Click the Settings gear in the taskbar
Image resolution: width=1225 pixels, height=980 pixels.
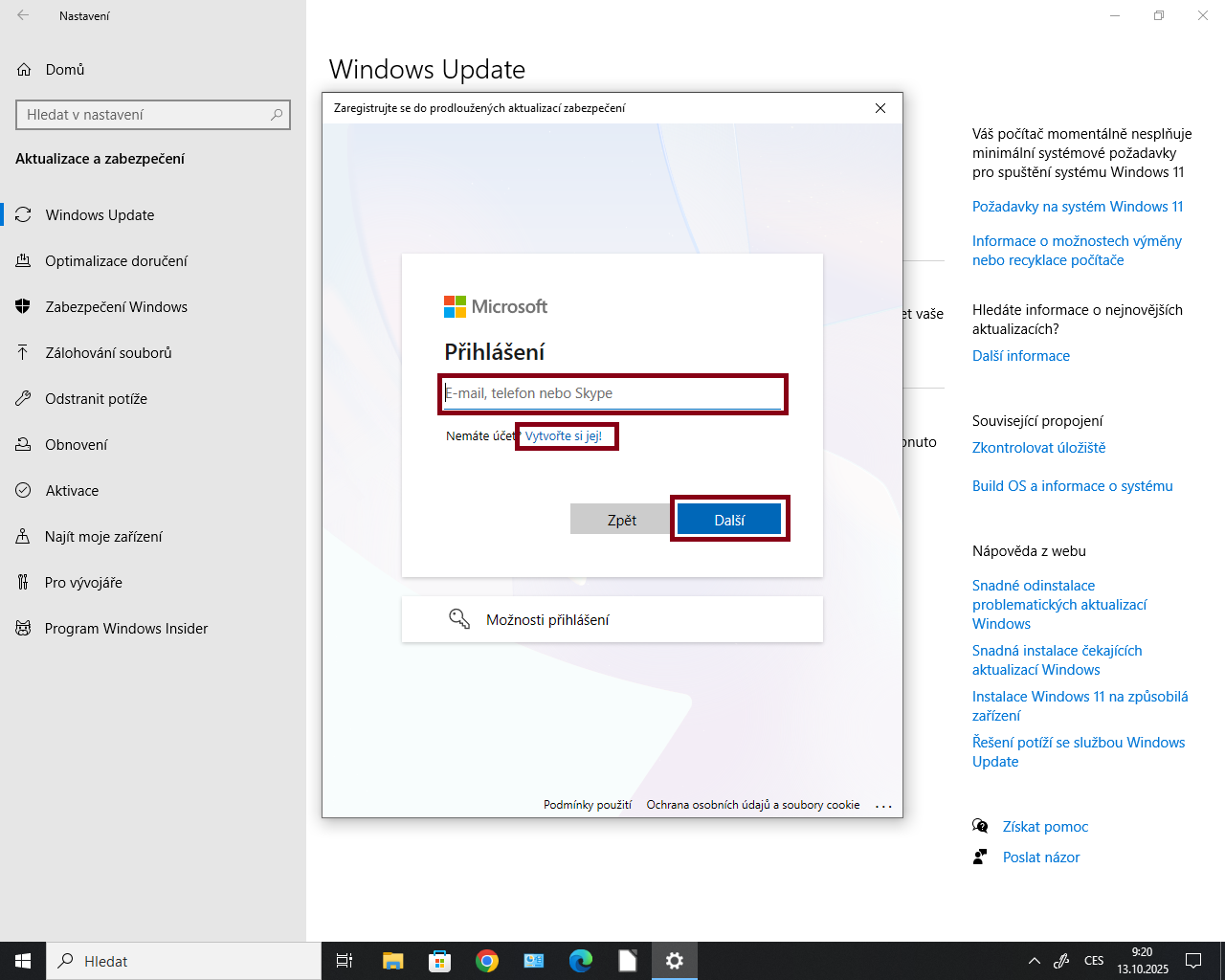[x=675, y=961]
